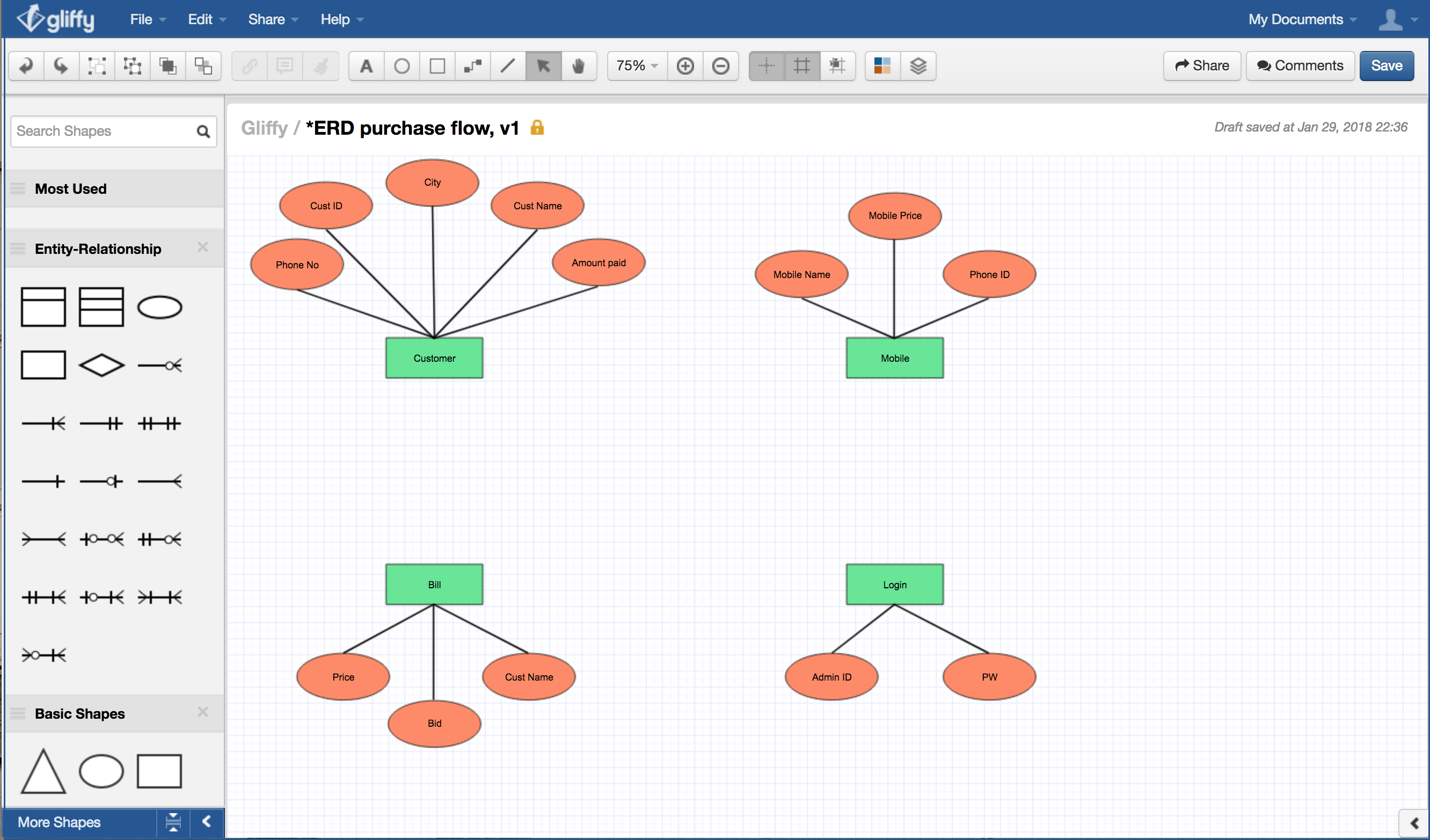Select the hand/pan tool
Screen dimensions: 1430x840
pyautogui.click(x=580, y=65)
